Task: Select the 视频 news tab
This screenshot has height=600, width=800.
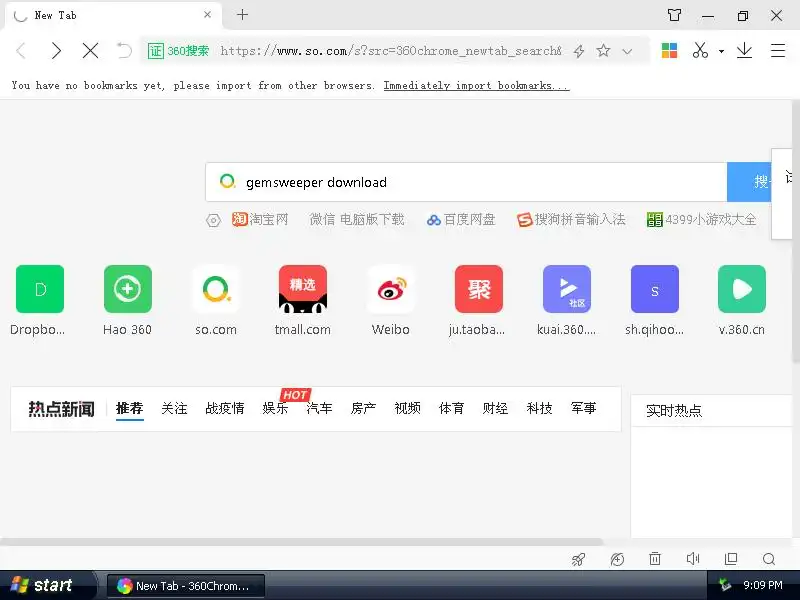Action: (407, 409)
